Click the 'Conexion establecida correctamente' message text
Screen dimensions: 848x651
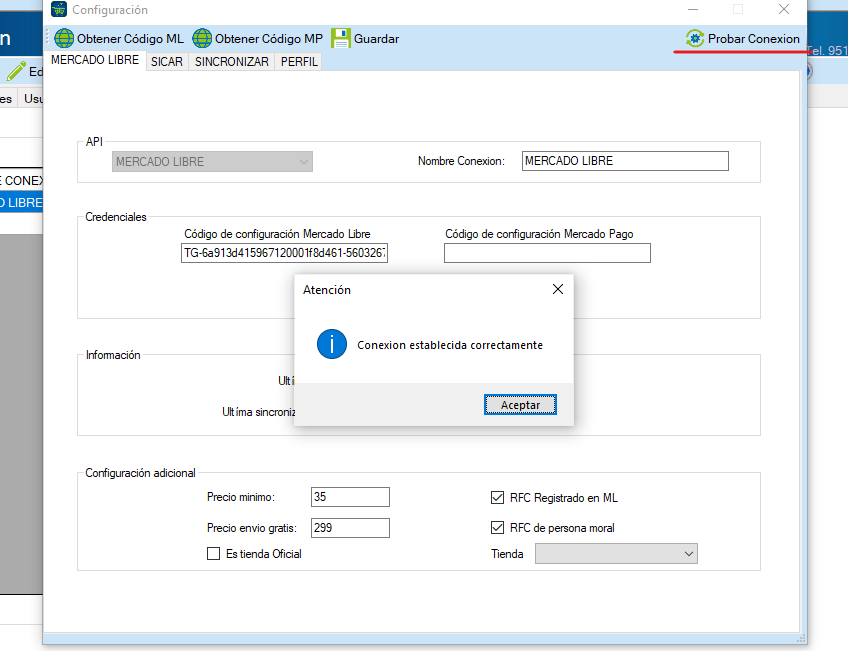(450, 345)
